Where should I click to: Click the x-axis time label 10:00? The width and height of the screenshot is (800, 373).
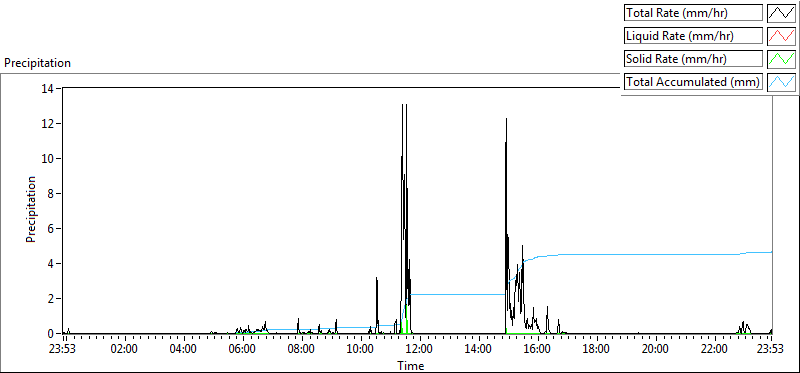point(361,350)
